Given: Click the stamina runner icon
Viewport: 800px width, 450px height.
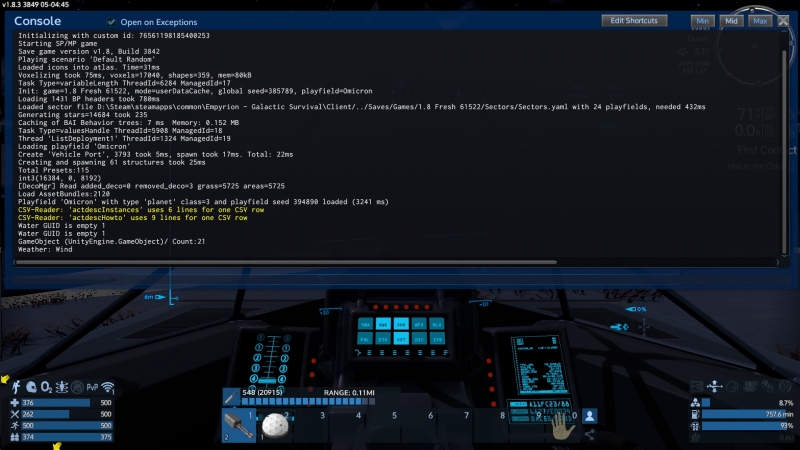Looking at the screenshot, I should point(15,426).
